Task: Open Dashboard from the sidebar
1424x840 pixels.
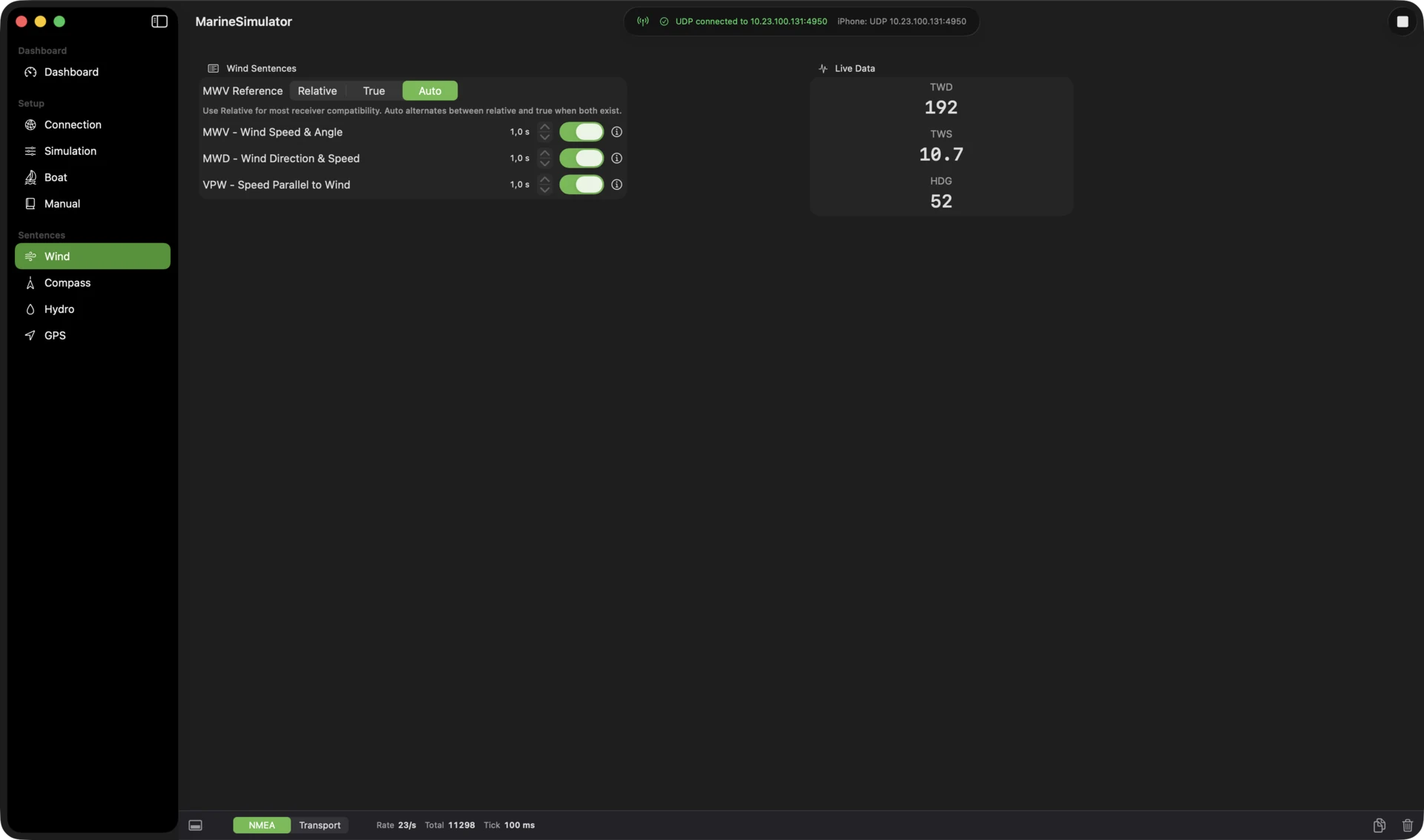Action: (93, 72)
